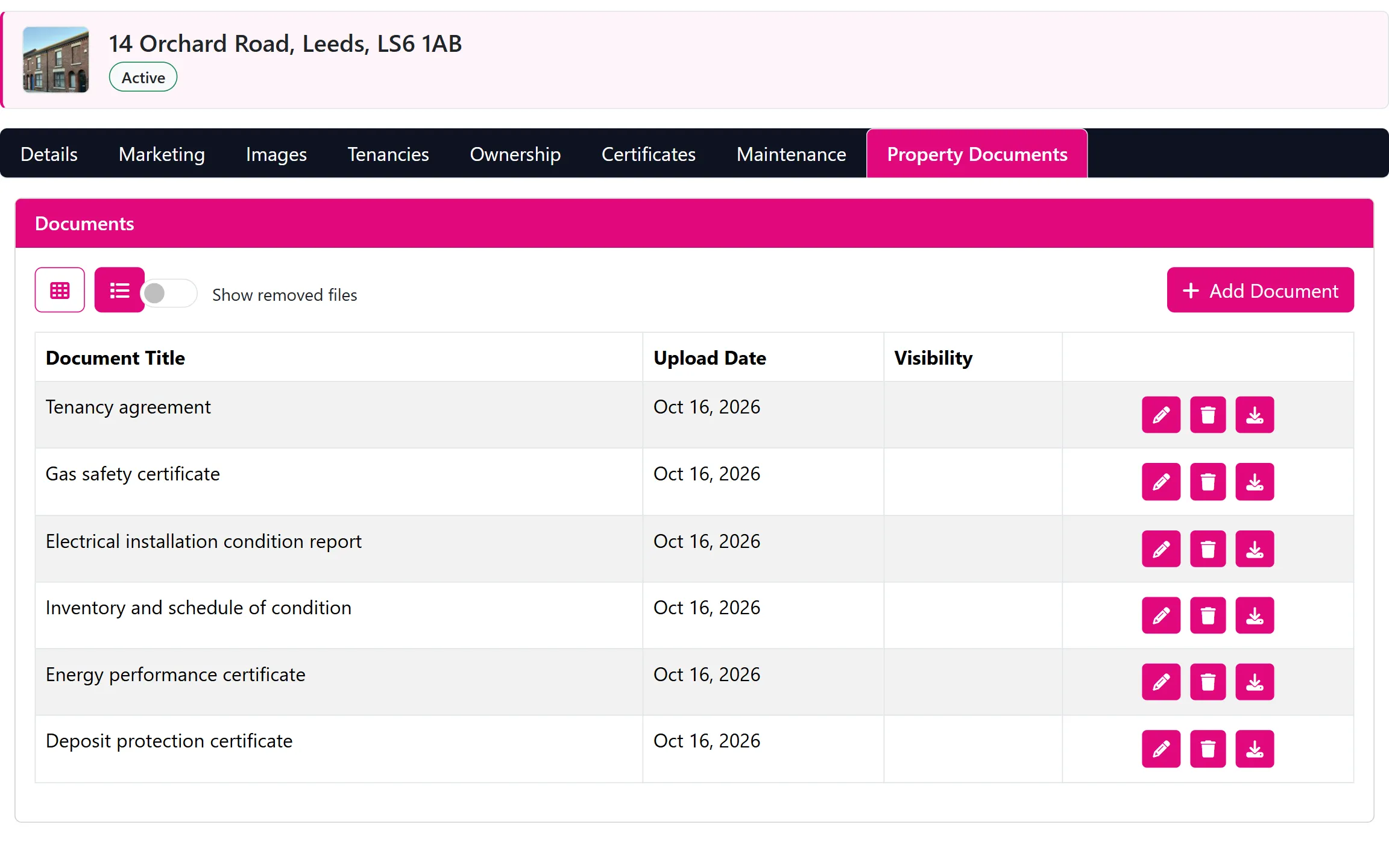Click the Add Document button
Viewport: 1389px width, 868px height.
tap(1260, 290)
